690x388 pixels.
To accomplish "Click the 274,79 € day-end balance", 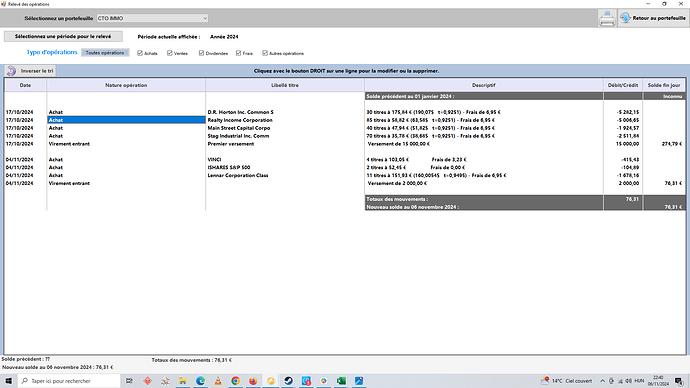I will pyautogui.click(x=672, y=144).
